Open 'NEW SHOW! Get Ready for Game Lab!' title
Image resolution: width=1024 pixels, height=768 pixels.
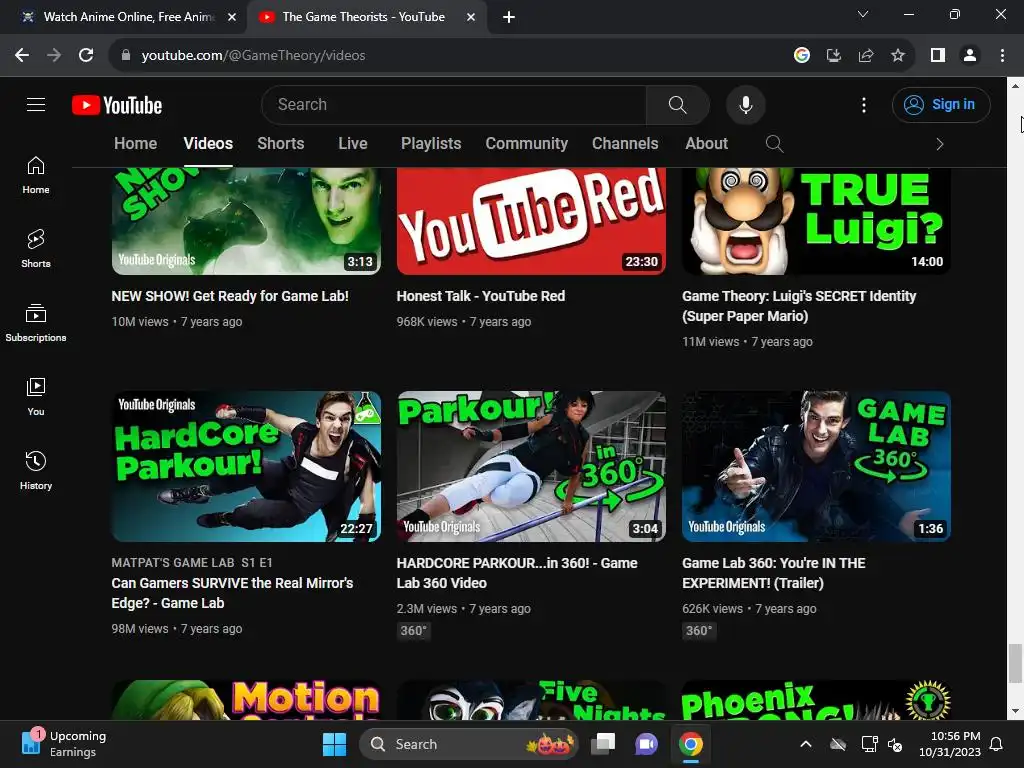click(230, 296)
